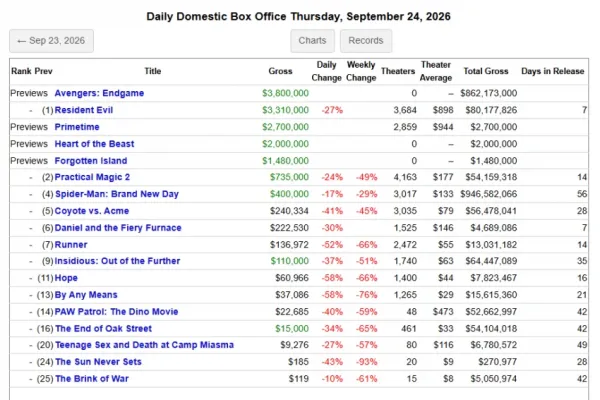The image size is (600, 400).
Task: Open PAW Patrol: The Dino Movie
Action: tap(116, 312)
